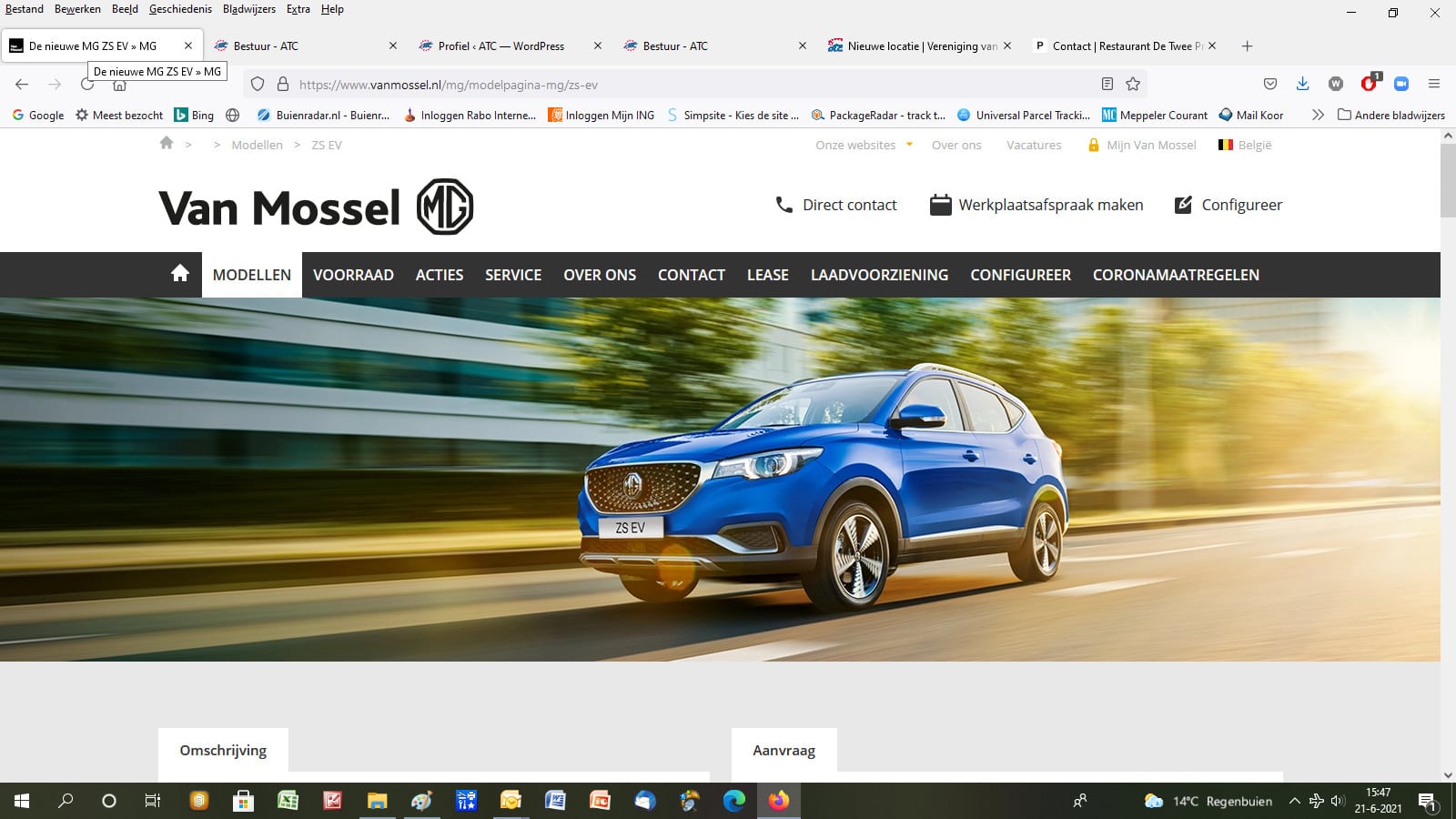Open Windows Start menu
This screenshot has height=819, width=1456.
[22, 801]
